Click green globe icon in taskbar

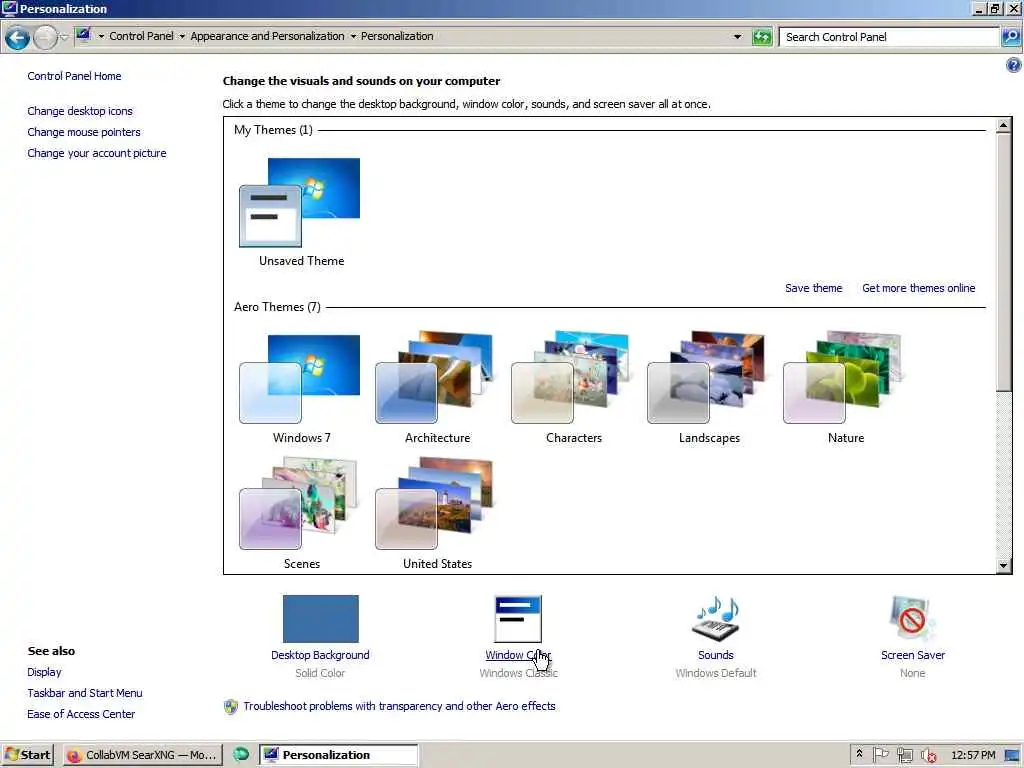pyautogui.click(x=241, y=754)
